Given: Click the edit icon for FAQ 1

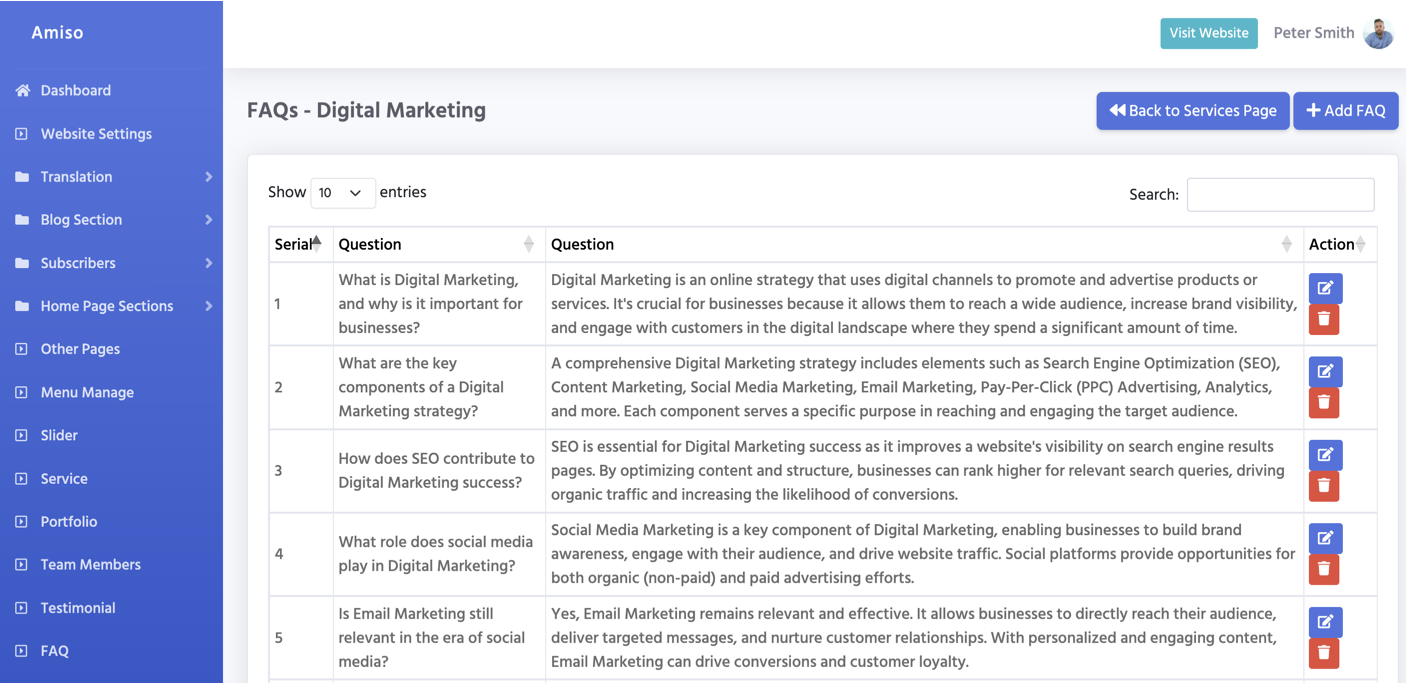Looking at the screenshot, I should pyautogui.click(x=1325, y=288).
